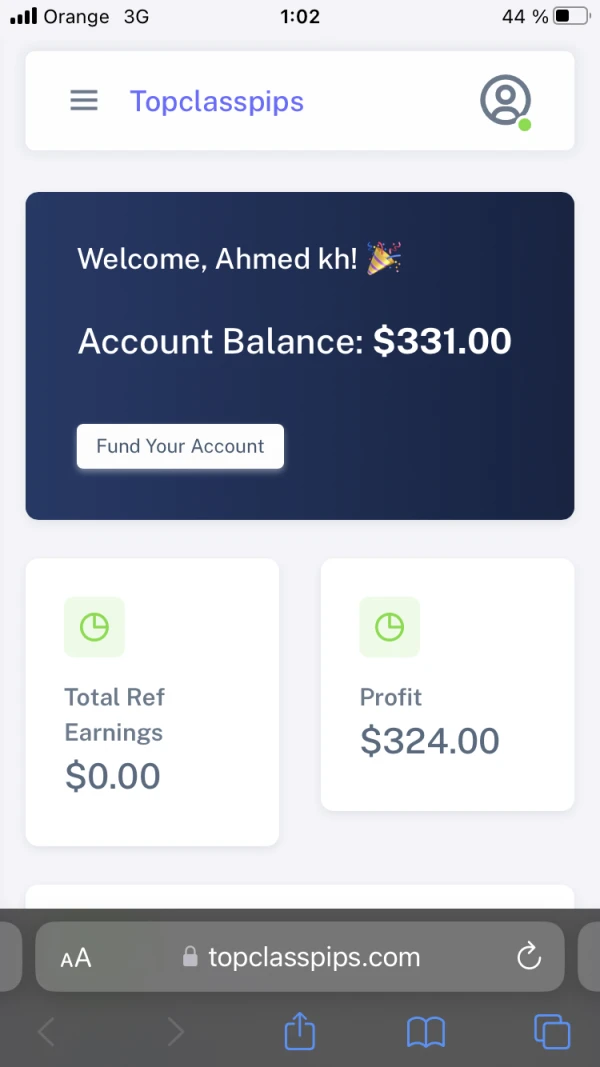Tap the Account Balance $331.00 text

(294, 341)
